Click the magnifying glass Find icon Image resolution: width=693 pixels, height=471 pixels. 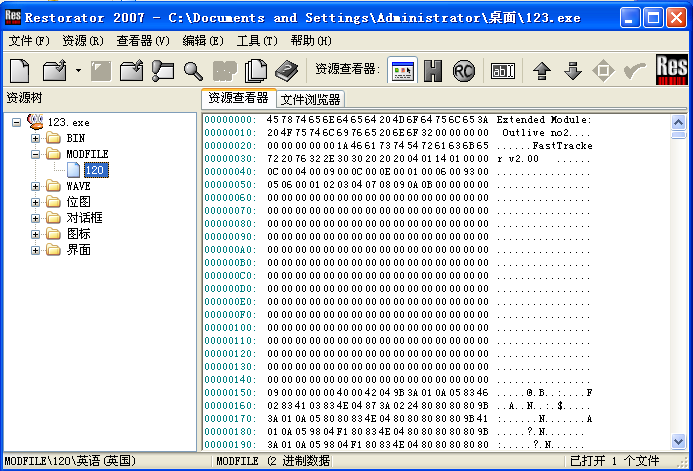pos(193,71)
